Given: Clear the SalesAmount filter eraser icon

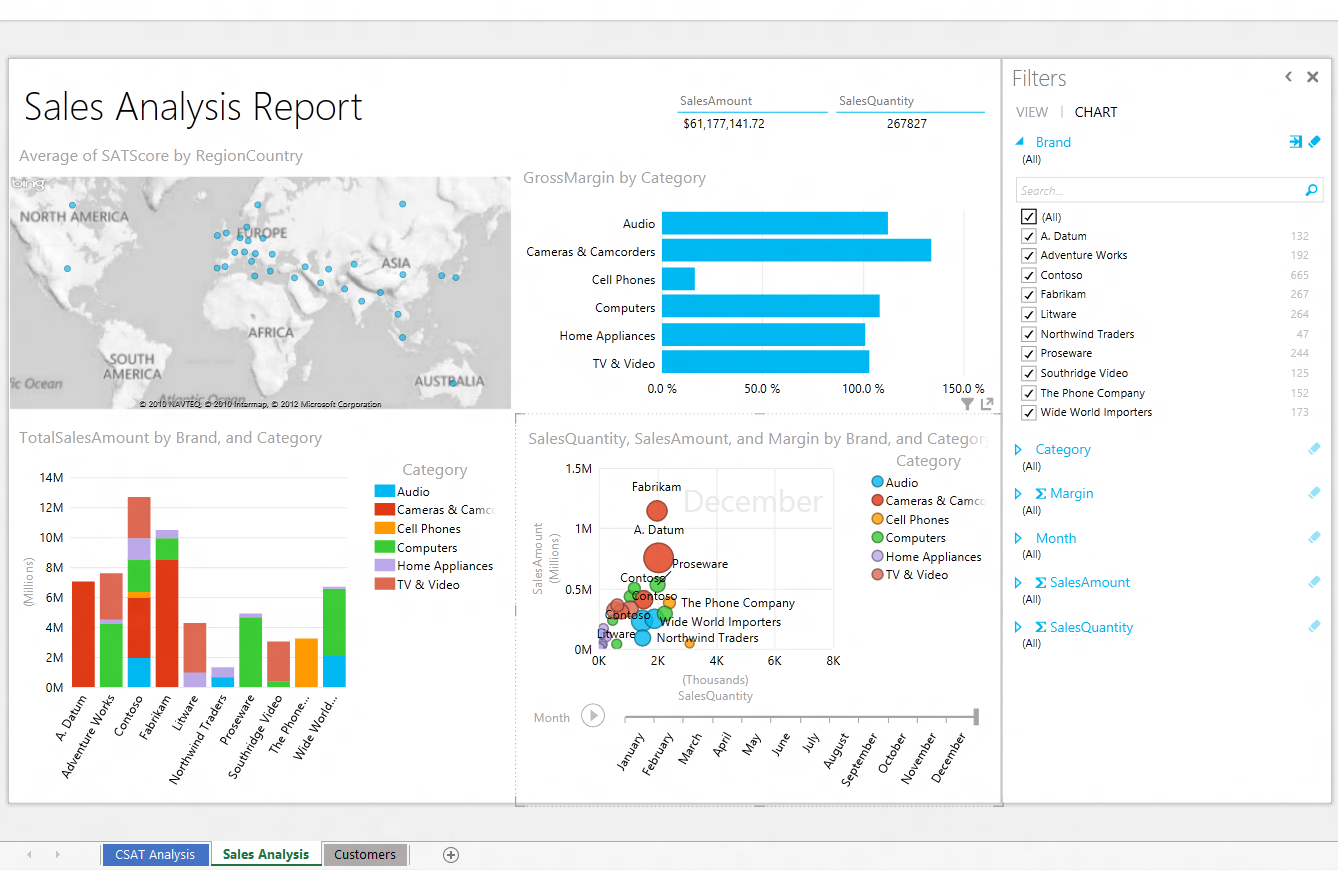Looking at the screenshot, I should 1315,582.
